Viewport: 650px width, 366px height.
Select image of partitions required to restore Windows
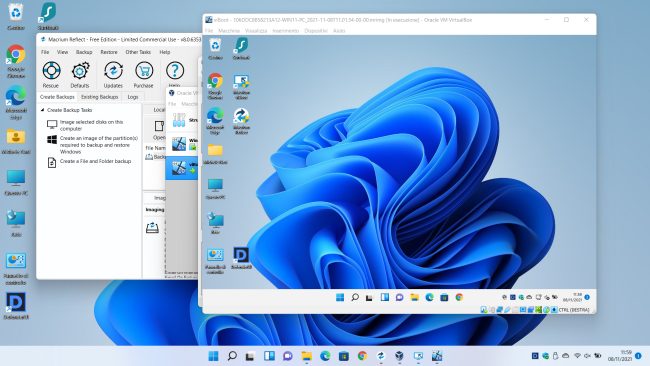[x=92, y=145]
